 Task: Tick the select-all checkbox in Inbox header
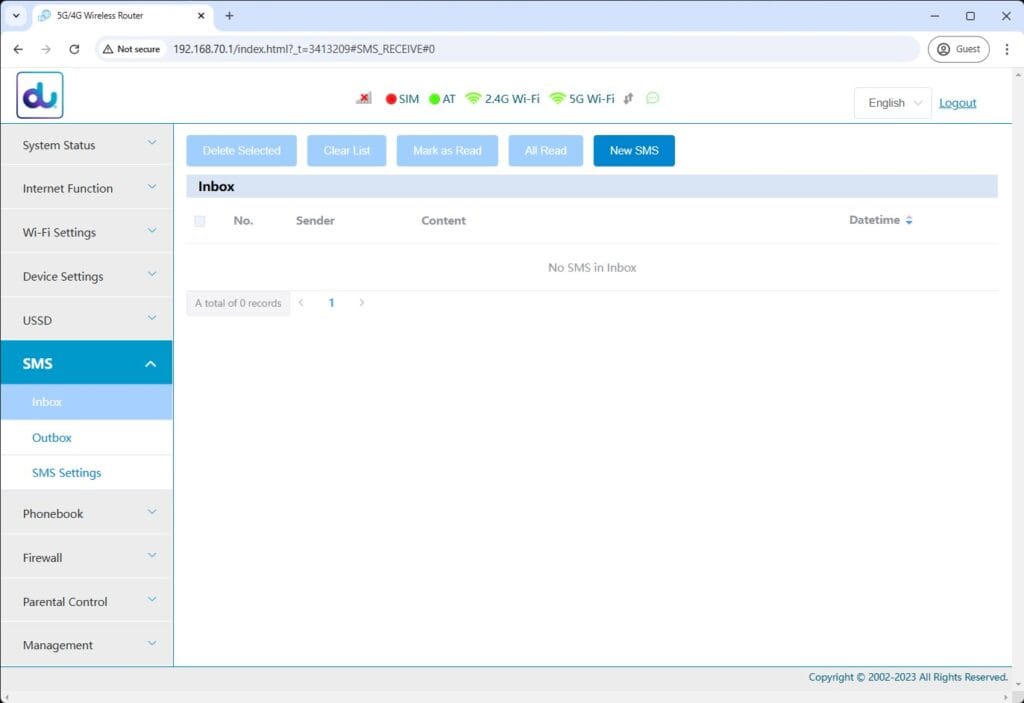click(x=200, y=221)
